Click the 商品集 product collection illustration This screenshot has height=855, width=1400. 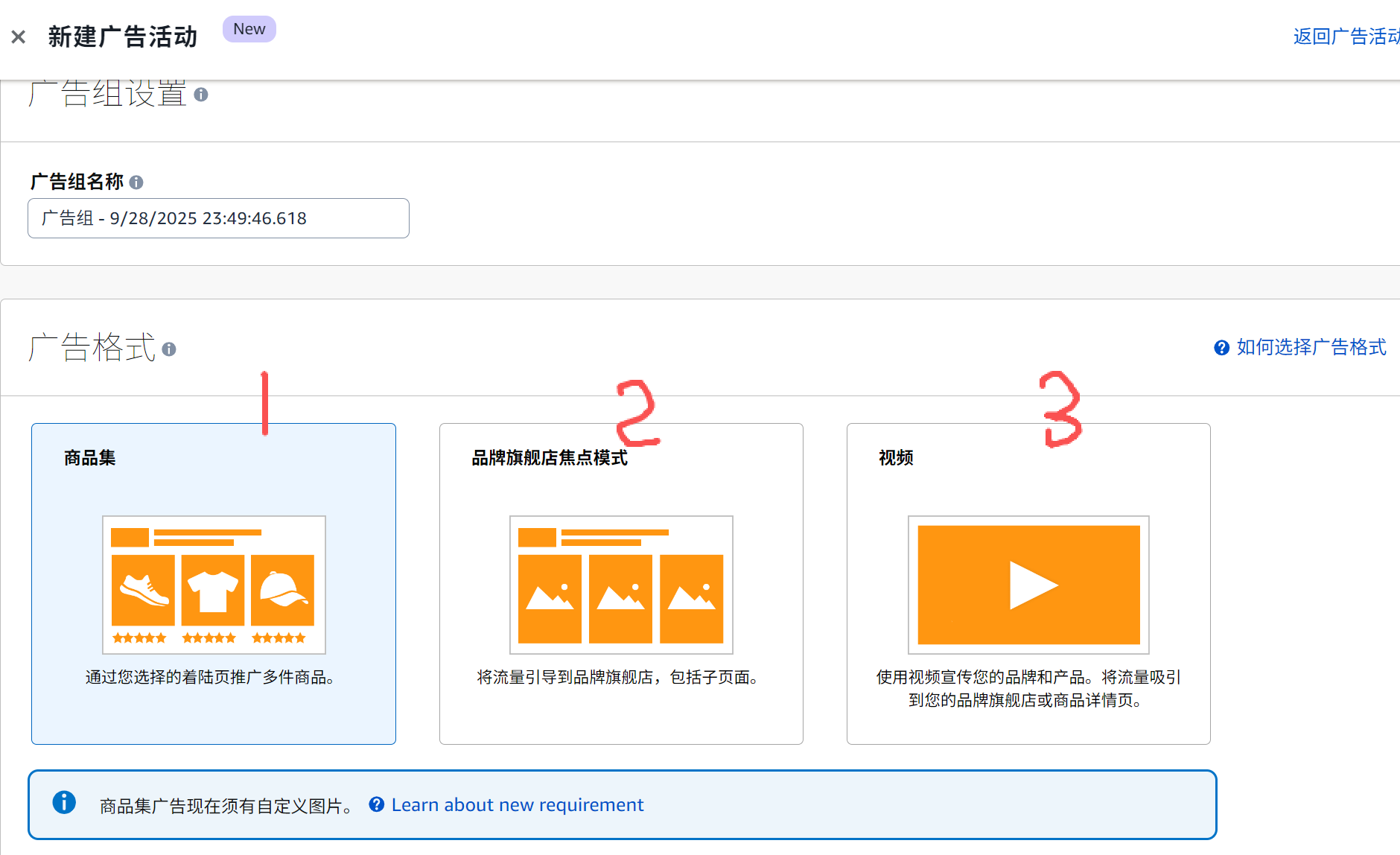(x=214, y=585)
